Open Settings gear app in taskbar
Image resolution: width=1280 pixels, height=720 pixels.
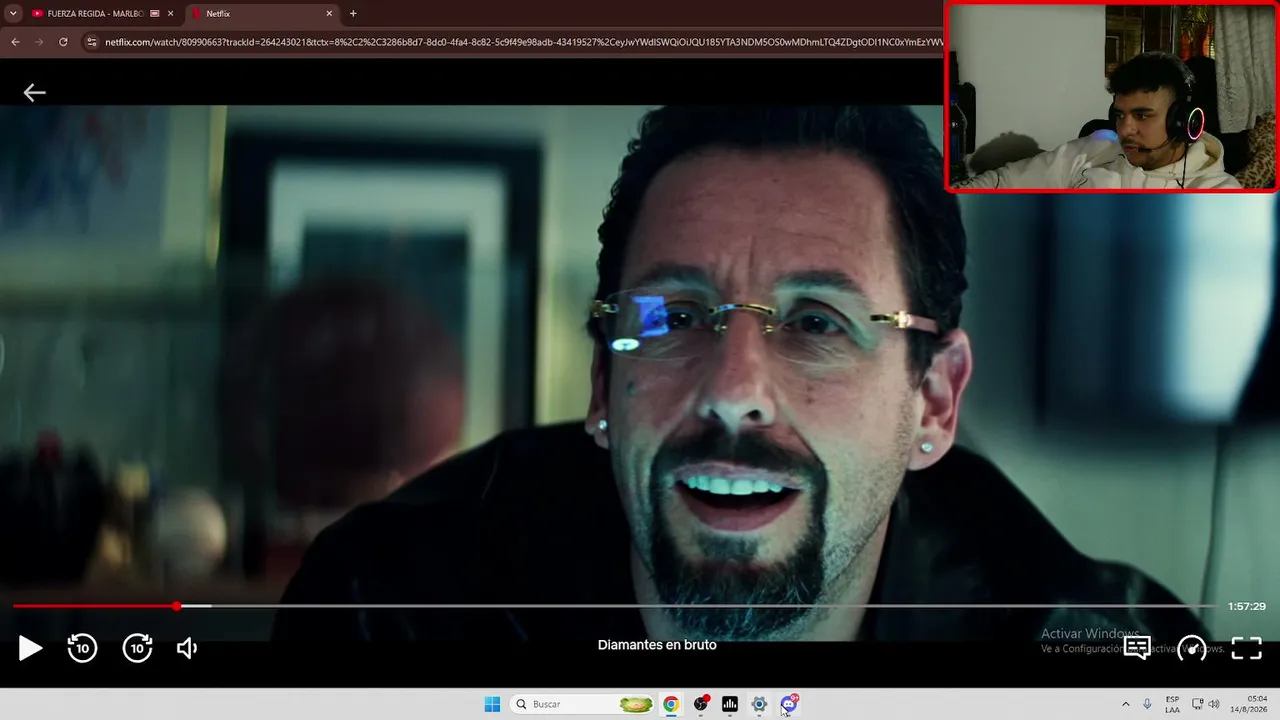pyautogui.click(x=759, y=704)
